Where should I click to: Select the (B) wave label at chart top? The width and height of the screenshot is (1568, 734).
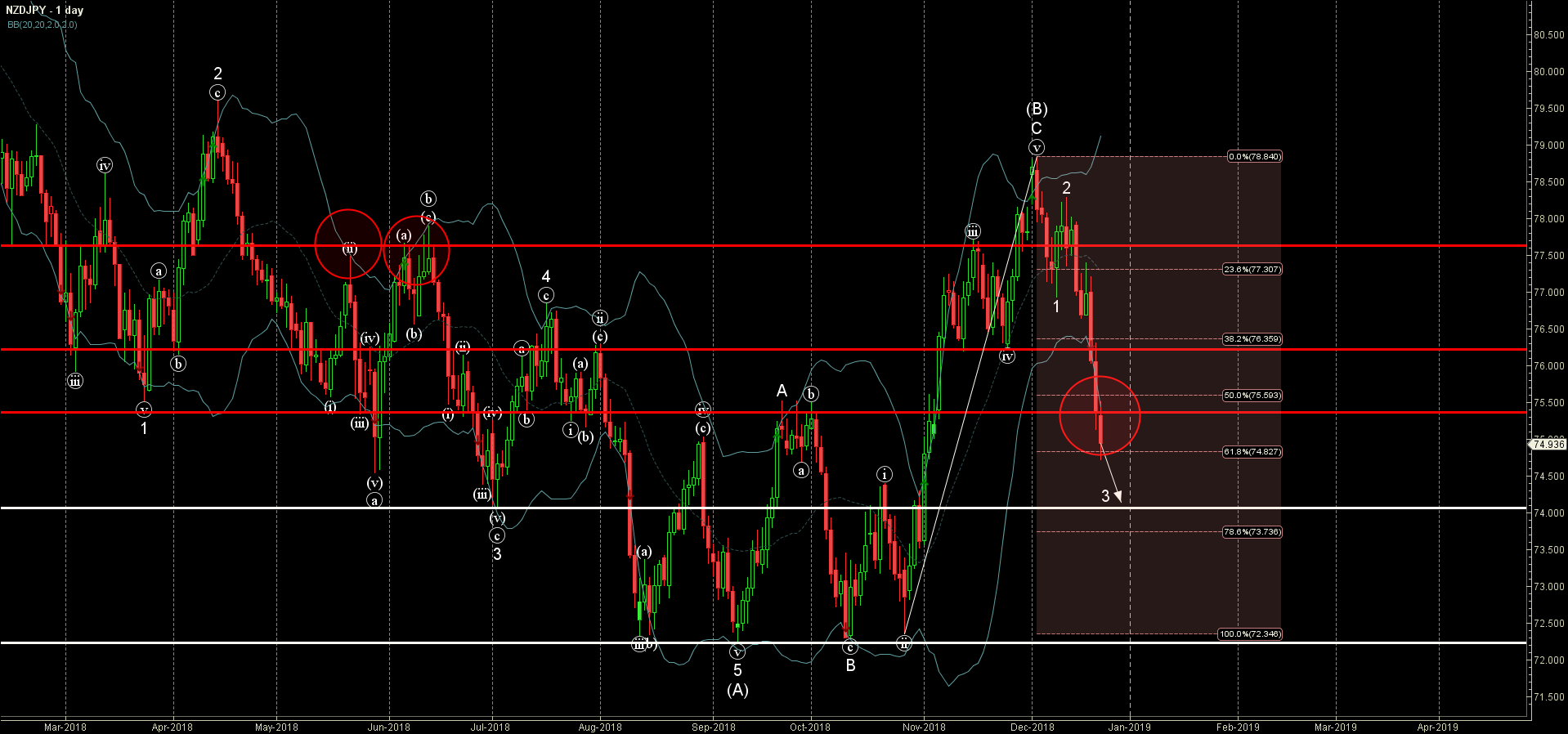pos(1037,109)
